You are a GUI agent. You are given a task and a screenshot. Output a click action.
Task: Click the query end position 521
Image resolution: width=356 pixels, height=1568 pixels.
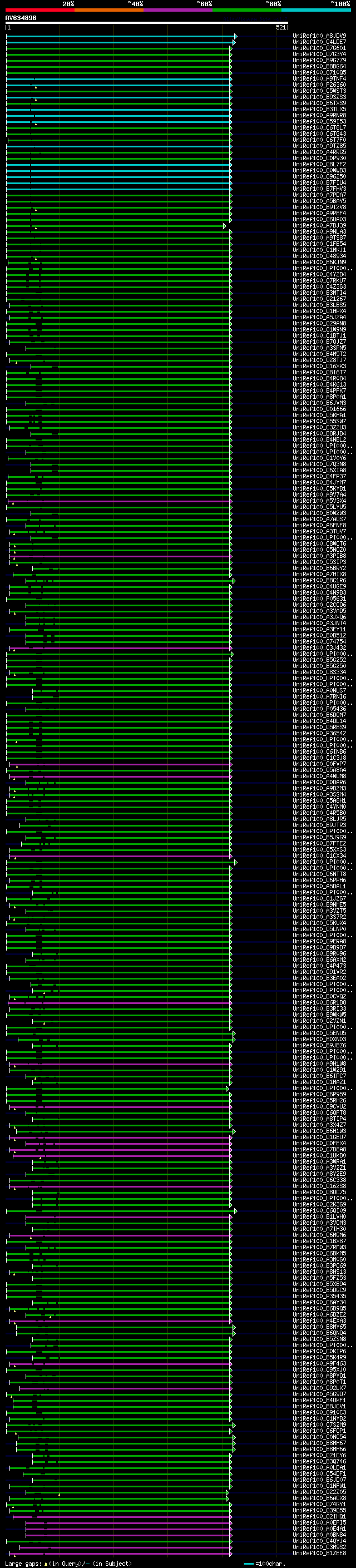point(280,27)
